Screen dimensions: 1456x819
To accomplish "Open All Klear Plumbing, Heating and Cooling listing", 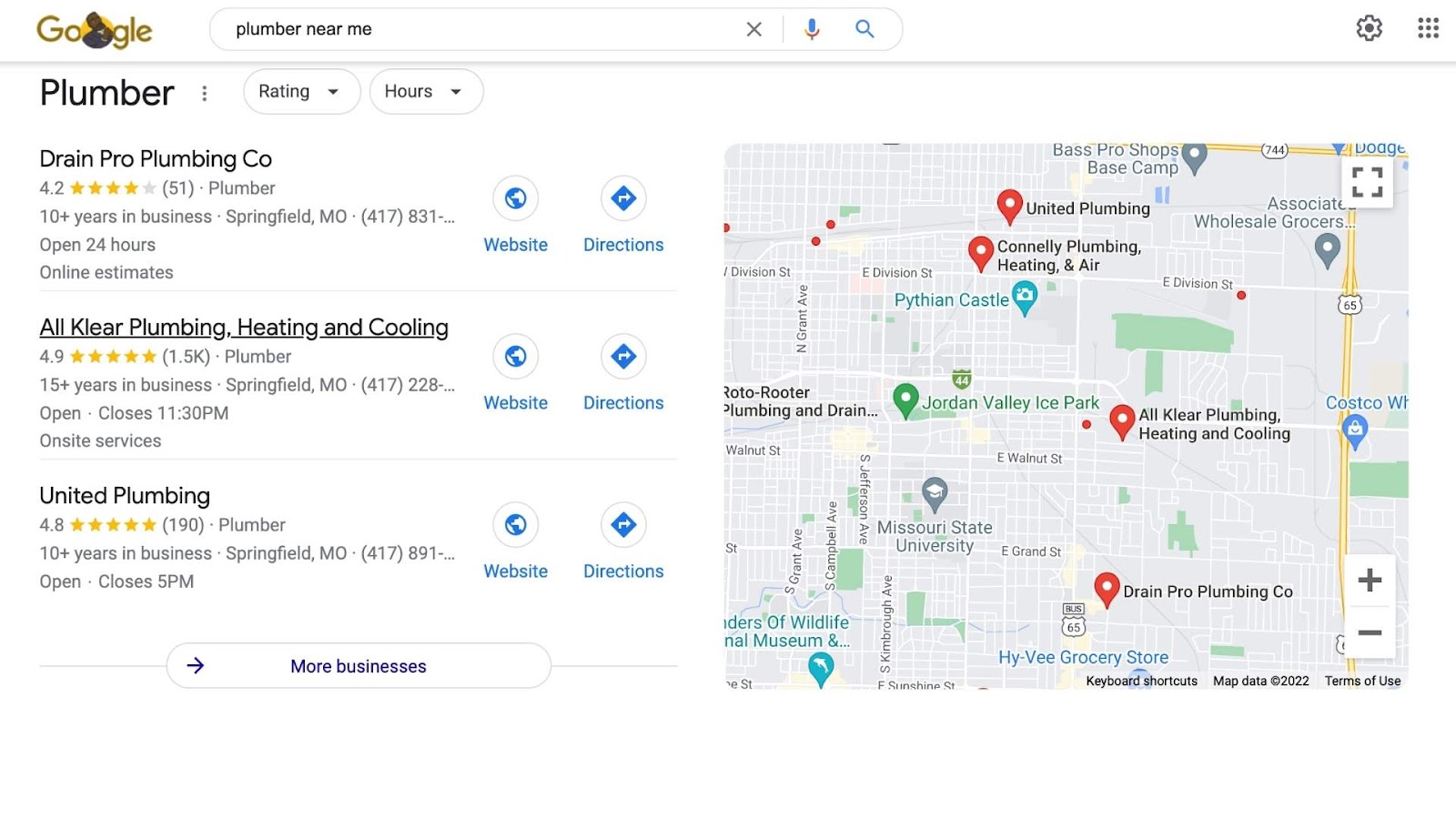I will [x=244, y=328].
